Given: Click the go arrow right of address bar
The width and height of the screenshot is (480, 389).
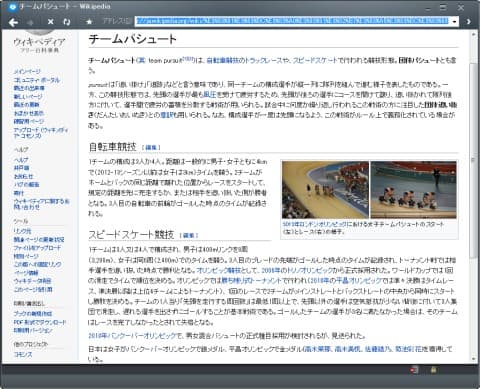Looking at the screenshot, I should pos(468,22).
